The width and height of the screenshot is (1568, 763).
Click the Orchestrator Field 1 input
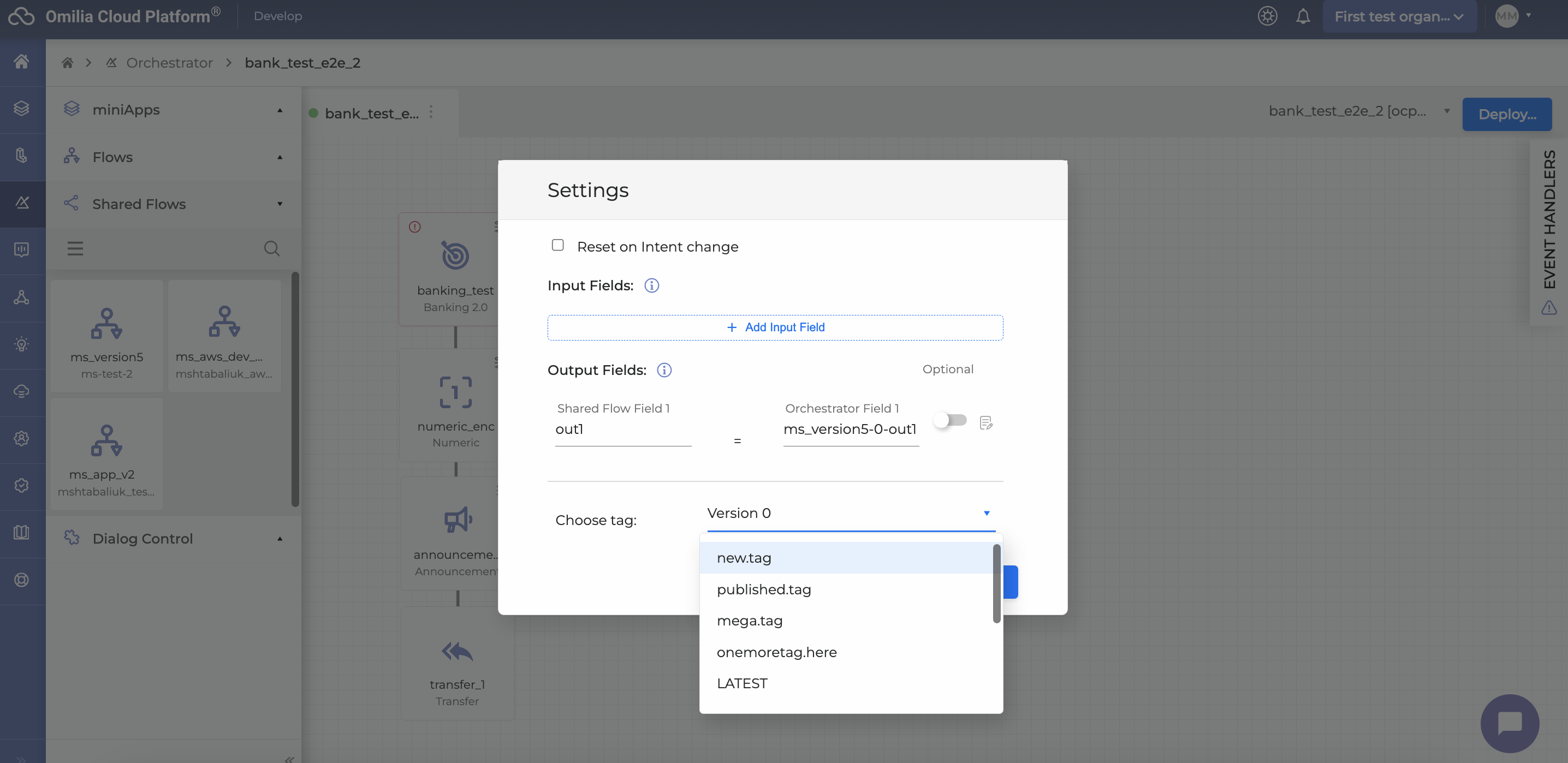[x=851, y=430]
